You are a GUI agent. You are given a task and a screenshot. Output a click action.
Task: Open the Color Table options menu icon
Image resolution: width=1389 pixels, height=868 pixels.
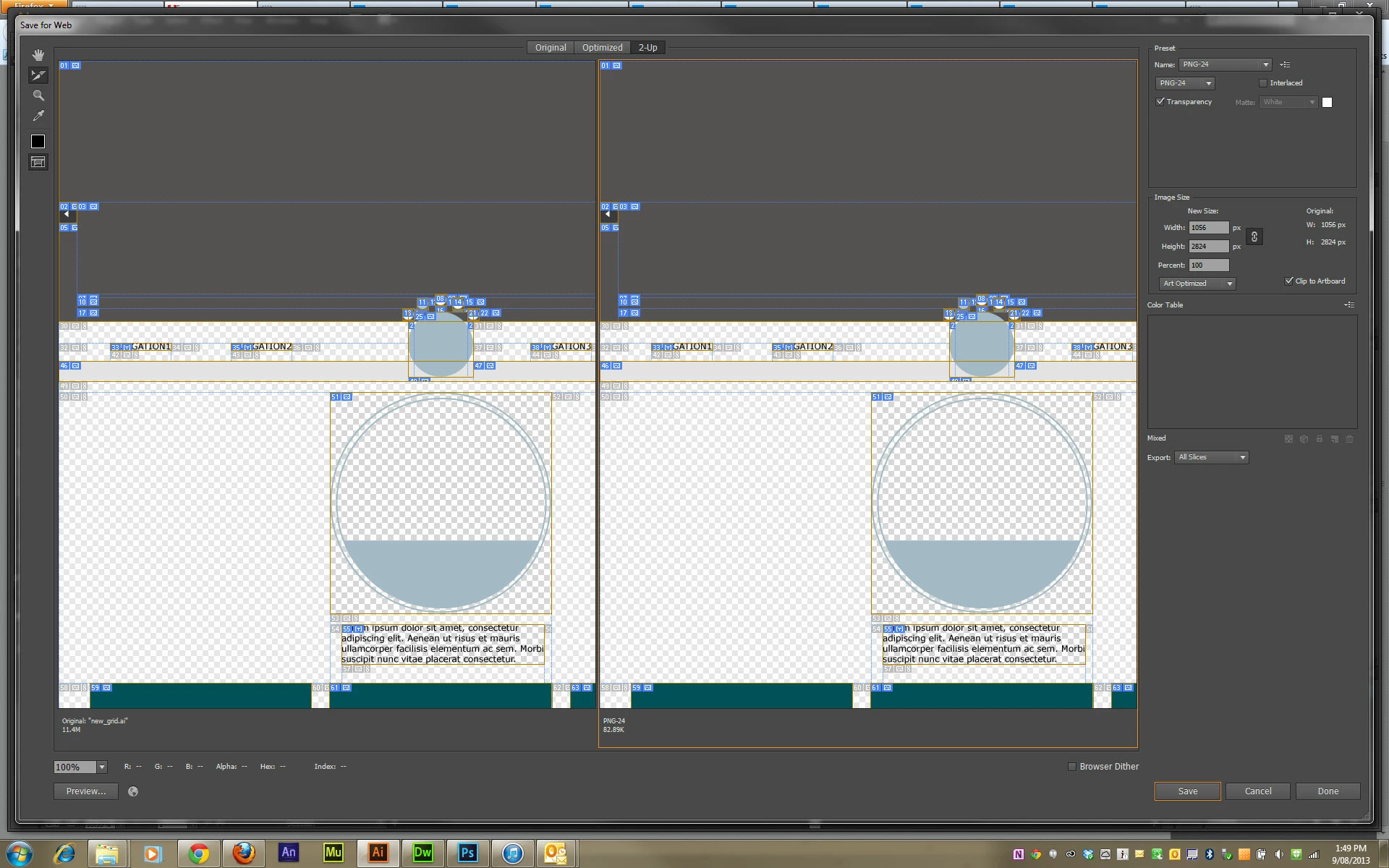[1349, 305]
